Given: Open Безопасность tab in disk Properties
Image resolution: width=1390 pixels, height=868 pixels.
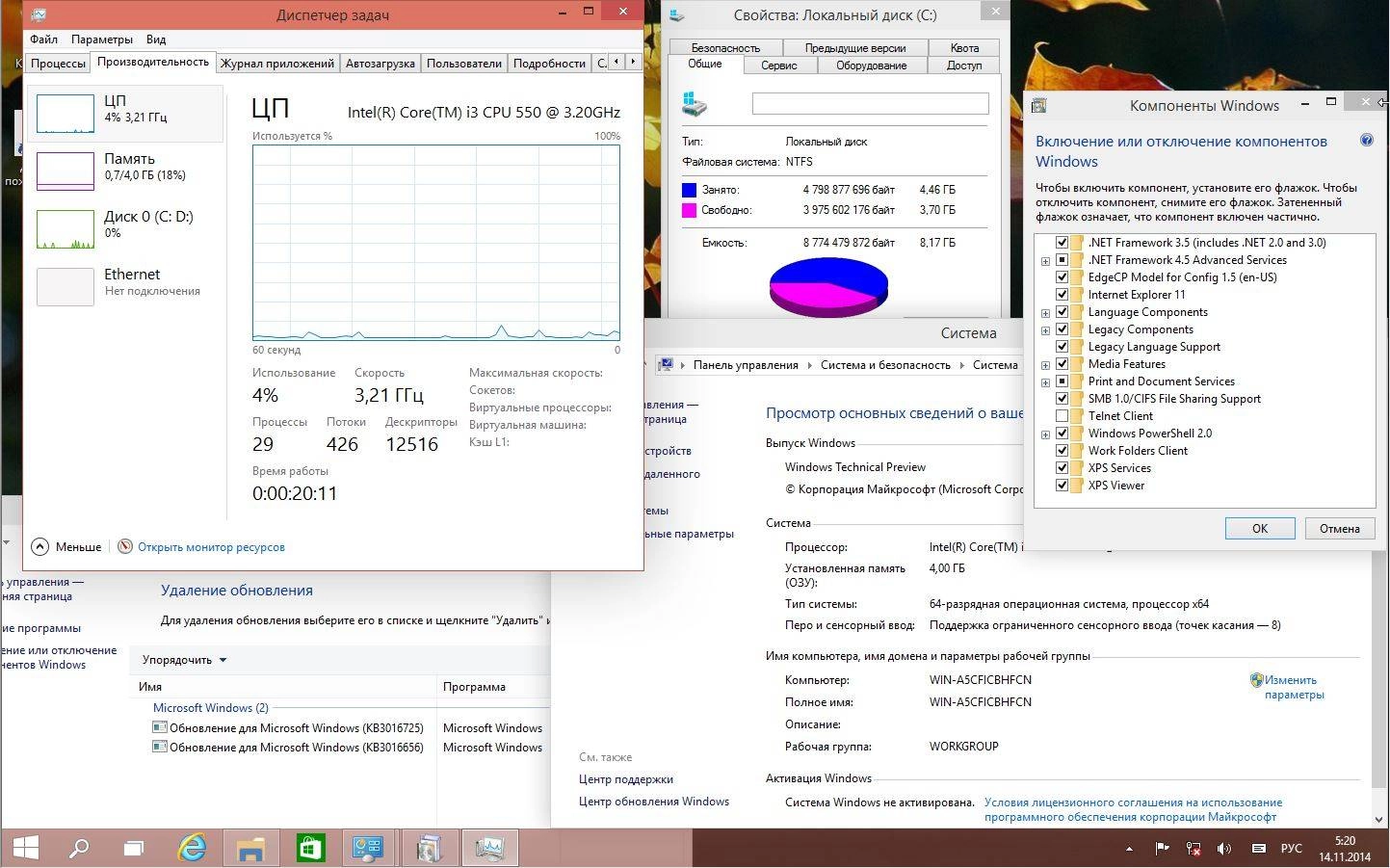Looking at the screenshot, I should point(724,47).
